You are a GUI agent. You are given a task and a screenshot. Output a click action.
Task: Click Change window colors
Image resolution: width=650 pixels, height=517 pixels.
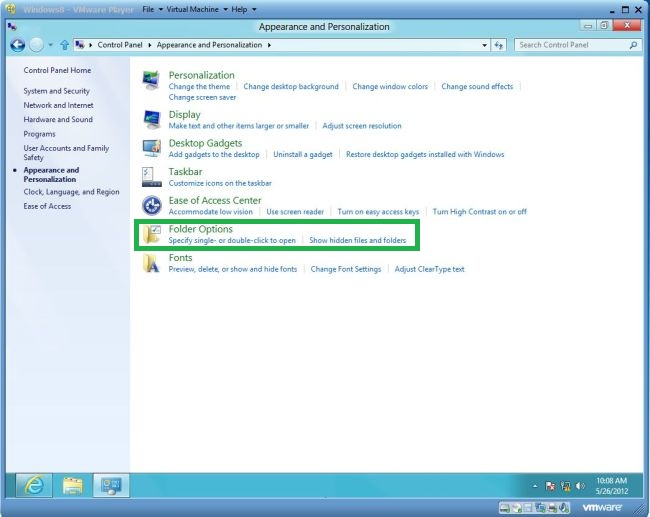[390, 86]
